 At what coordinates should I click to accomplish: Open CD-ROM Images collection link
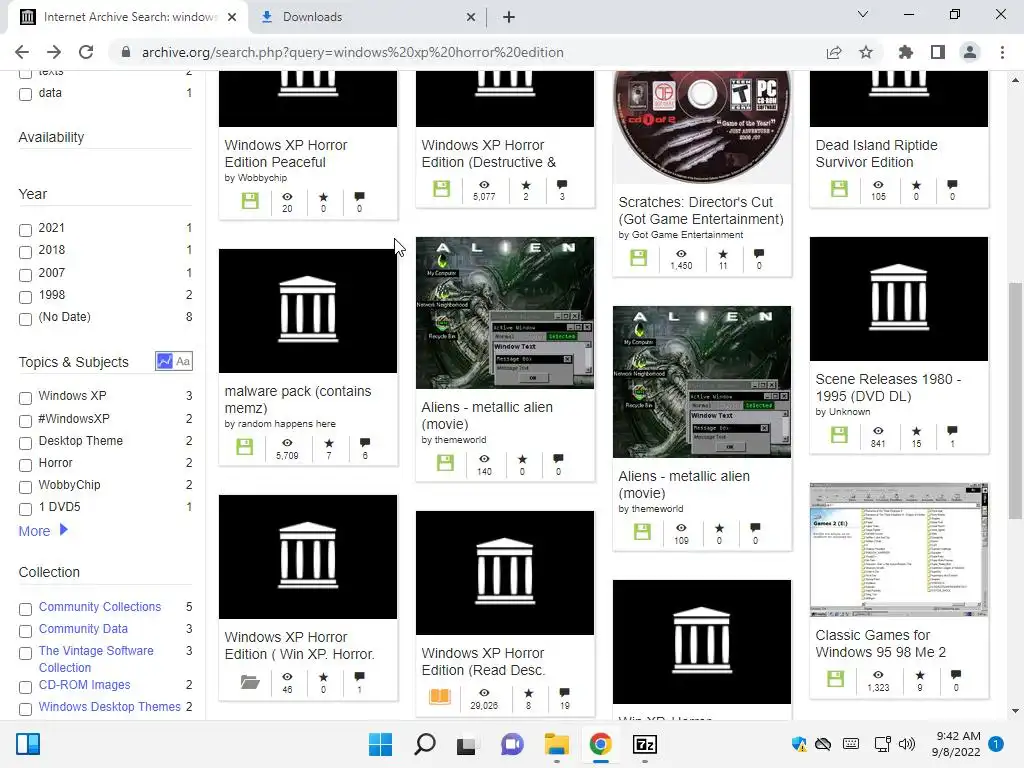[x=84, y=685]
